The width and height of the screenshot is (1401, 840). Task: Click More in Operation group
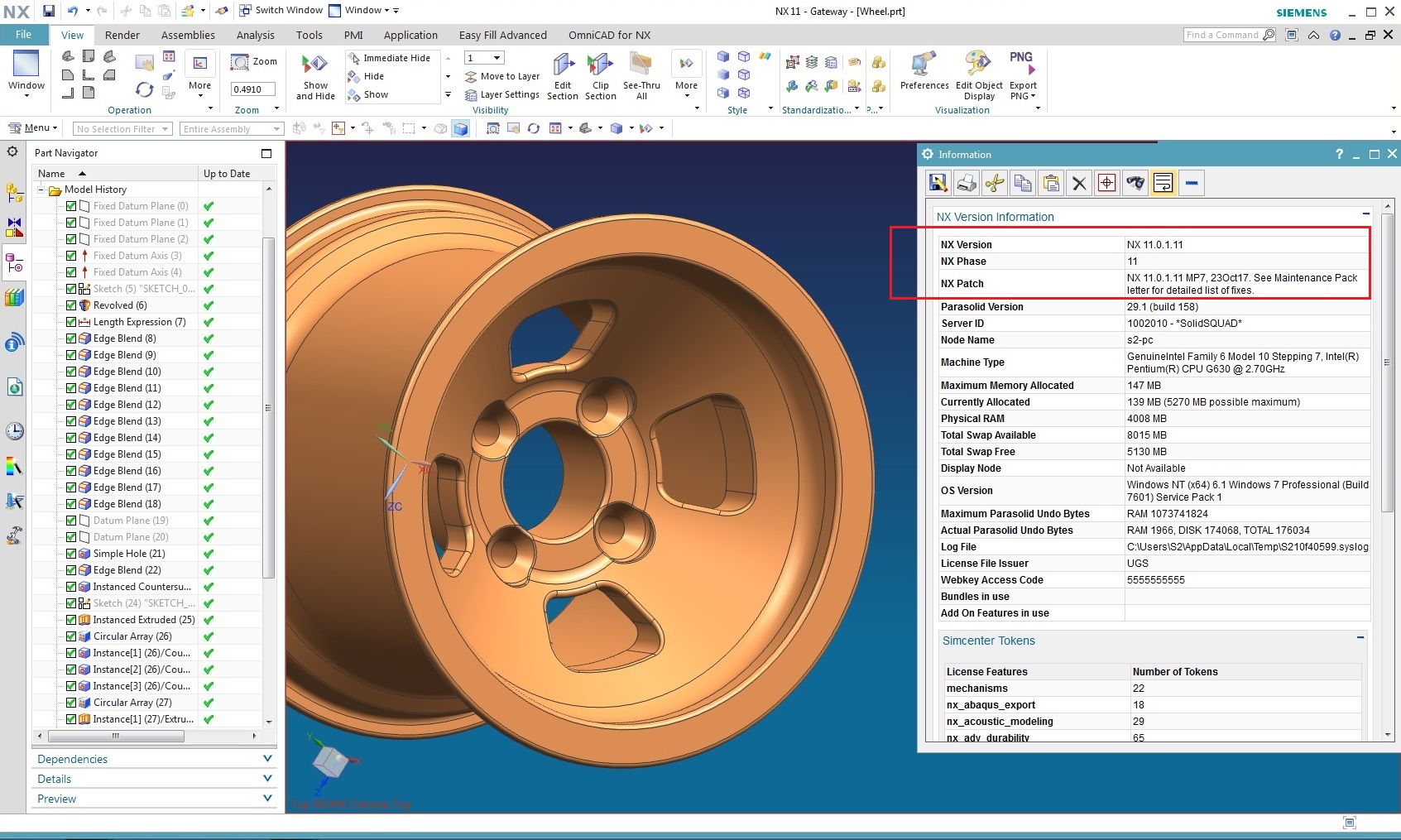(200, 75)
